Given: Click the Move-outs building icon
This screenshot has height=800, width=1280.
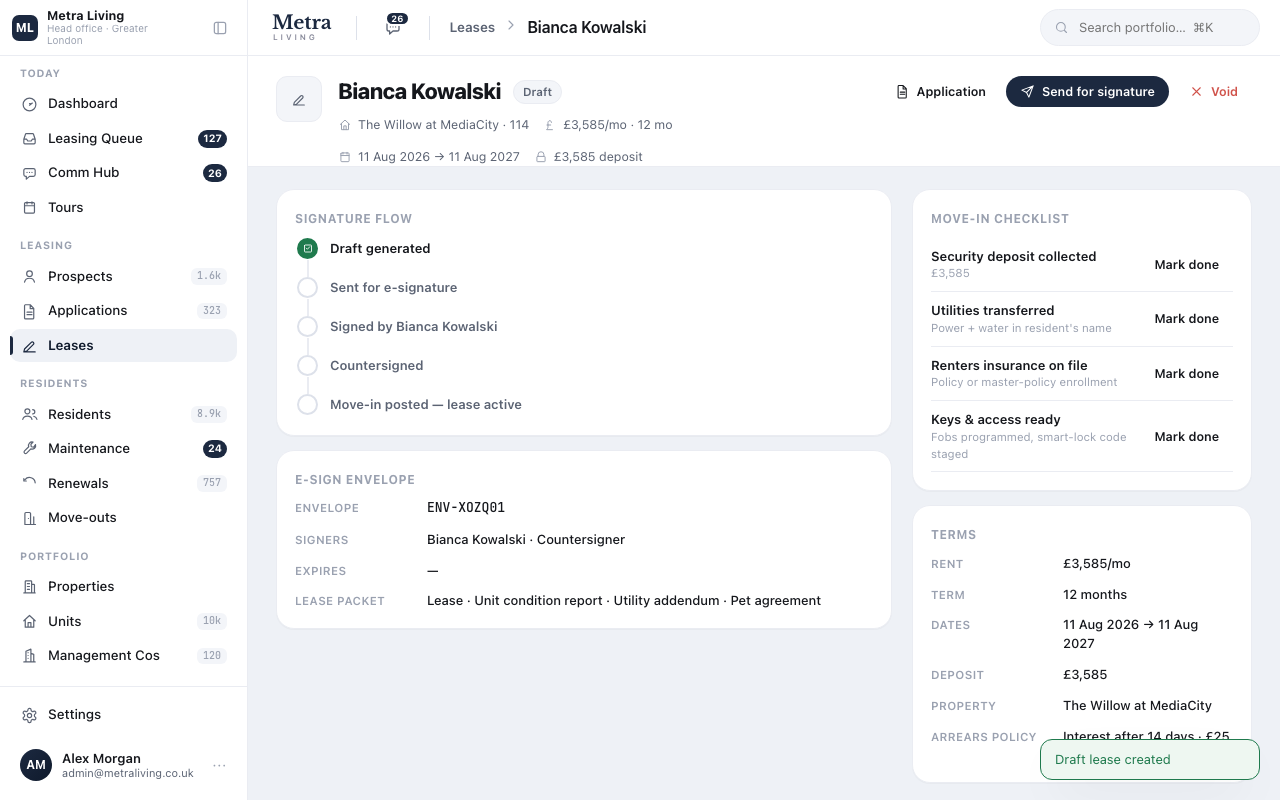Looking at the screenshot, I should coord(29,518).
